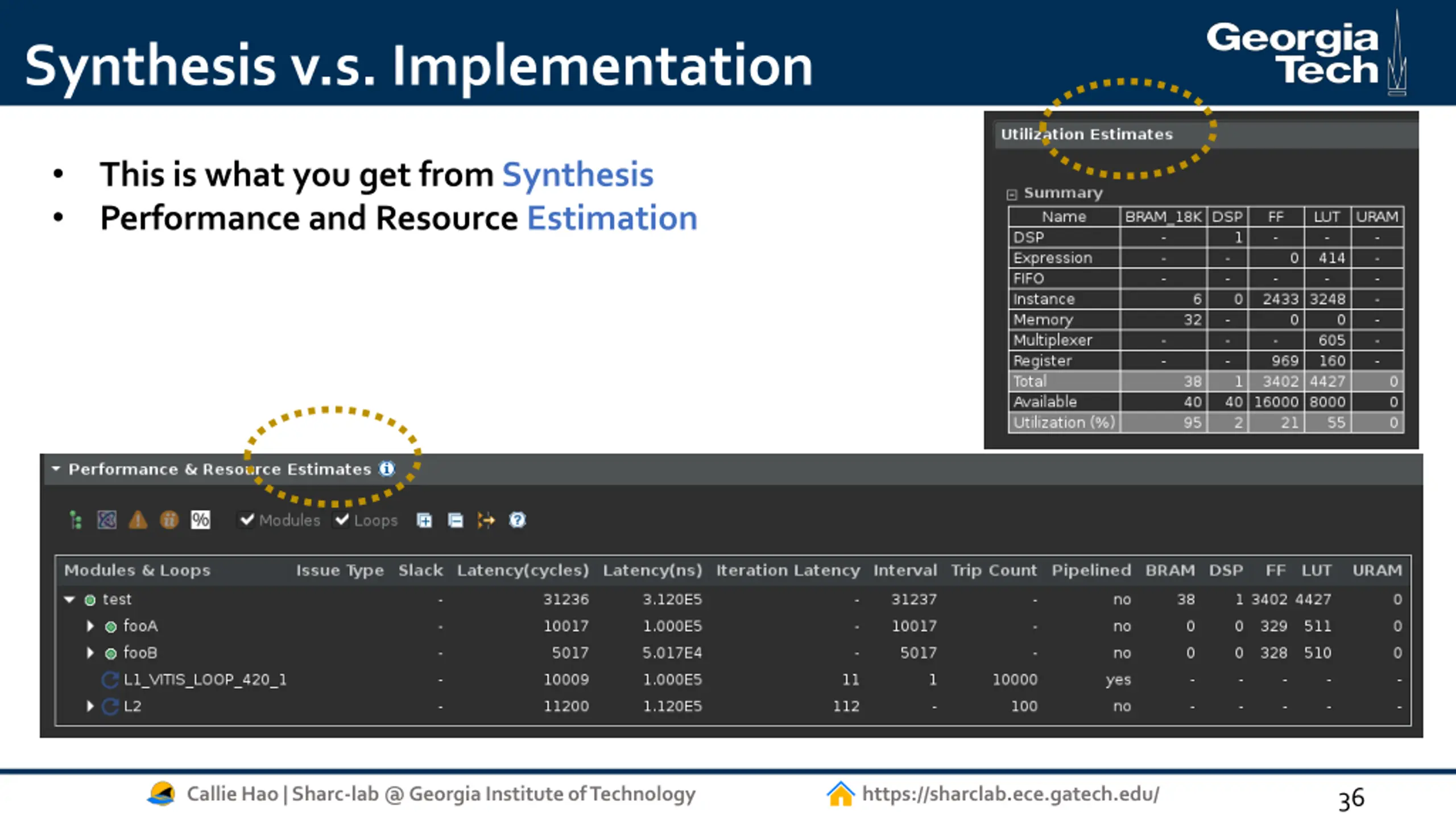The width and height of the screenshot is (1456, 819).
Task: Click loop icon beside L1_VITIS_LOOP_420_1
Action: [x=110, y=680]
